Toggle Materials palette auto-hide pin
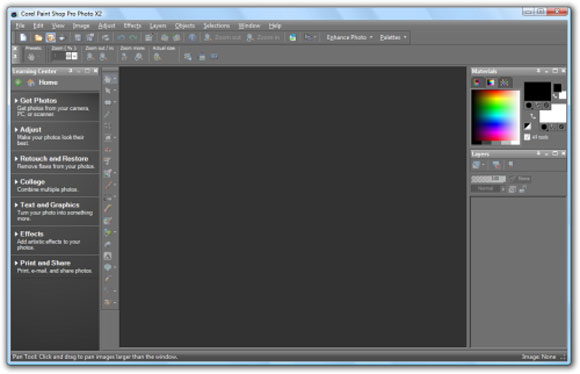The image size is (580, 374). (539, 71)
